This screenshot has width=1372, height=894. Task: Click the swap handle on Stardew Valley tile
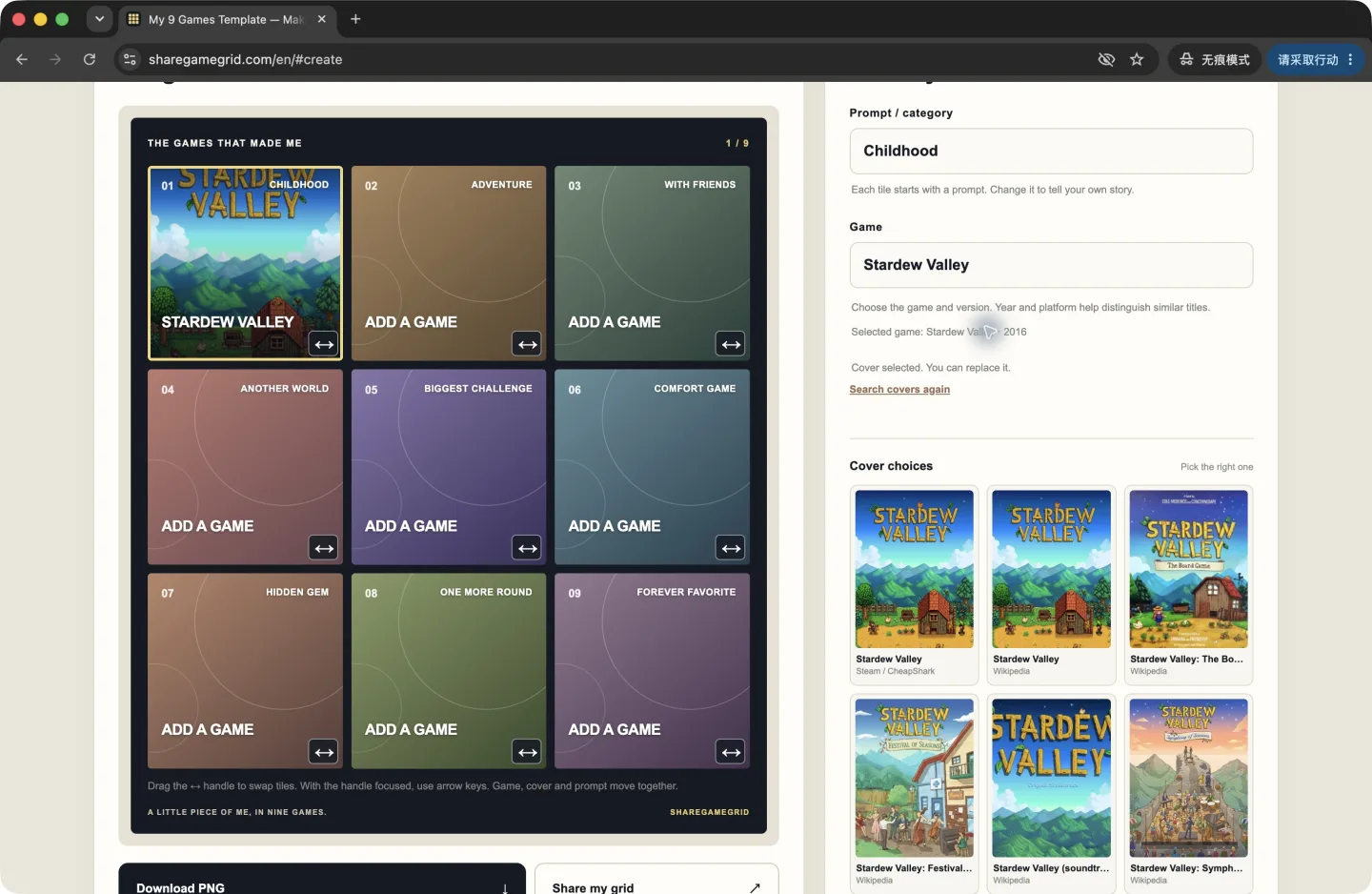point(324,344)
